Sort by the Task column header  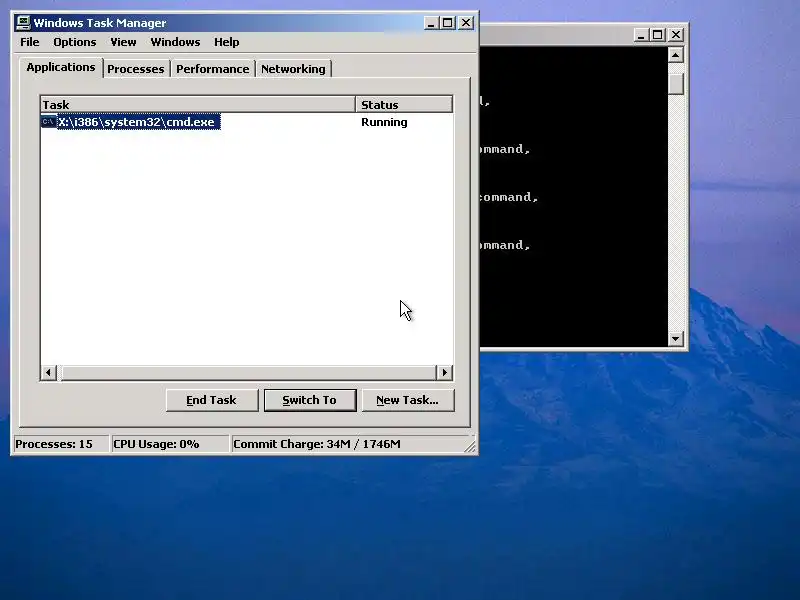tap(197, 105)
